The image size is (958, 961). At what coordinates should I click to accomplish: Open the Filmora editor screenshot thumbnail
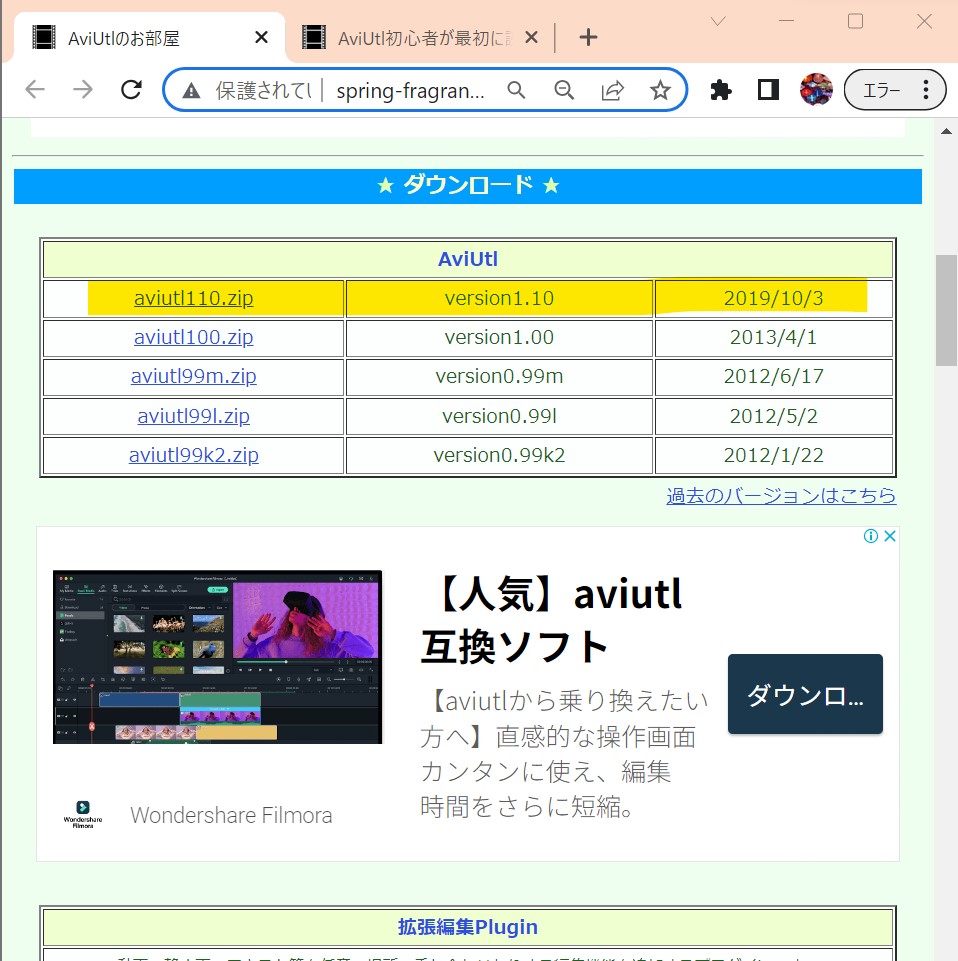(x=218, y=657)
